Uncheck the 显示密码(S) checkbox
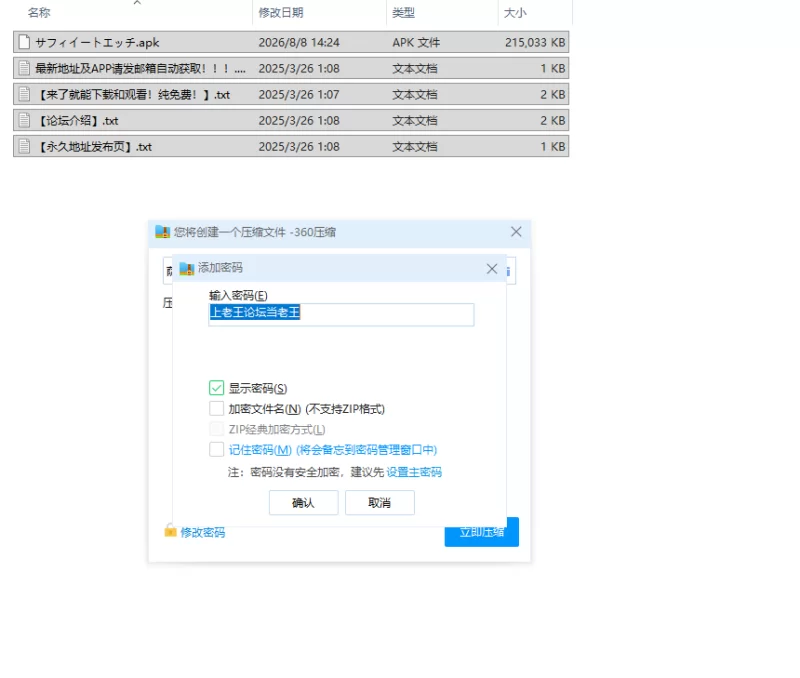The height and width of the screenshot is (678, 800). click(x=216, y=388)
